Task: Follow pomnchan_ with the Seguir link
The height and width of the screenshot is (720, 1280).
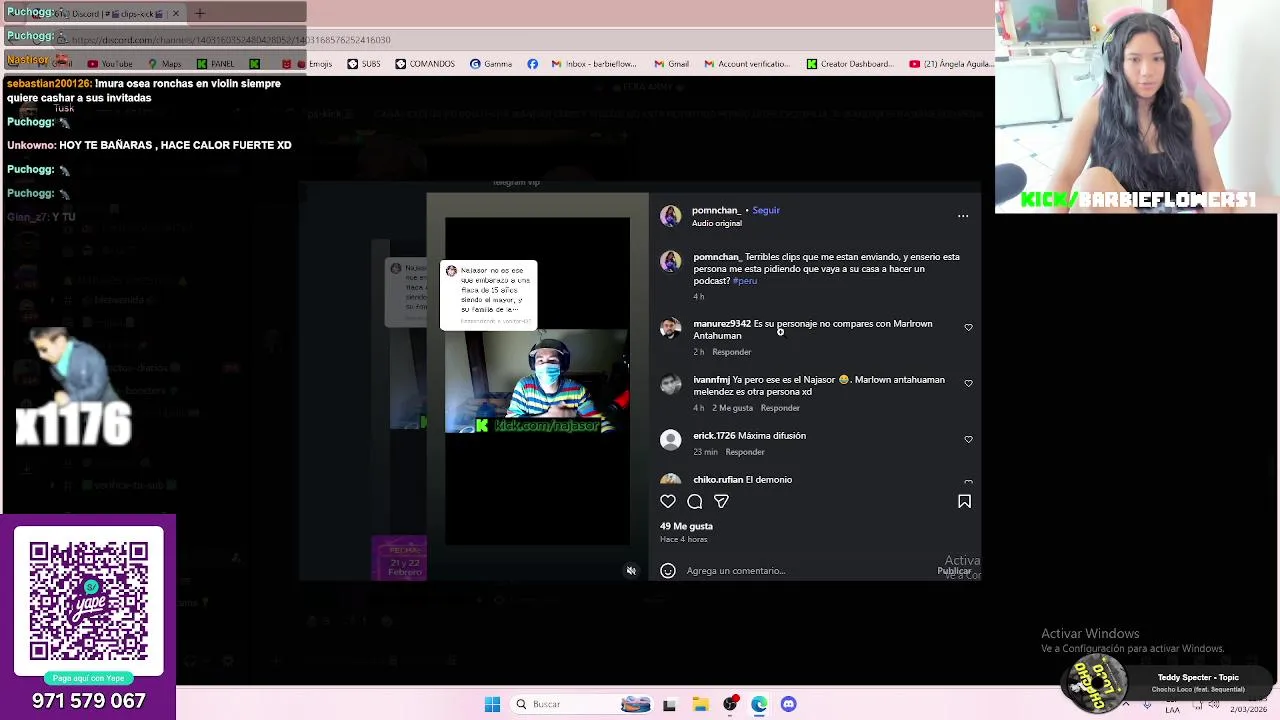Action: [x=766, y=210]
